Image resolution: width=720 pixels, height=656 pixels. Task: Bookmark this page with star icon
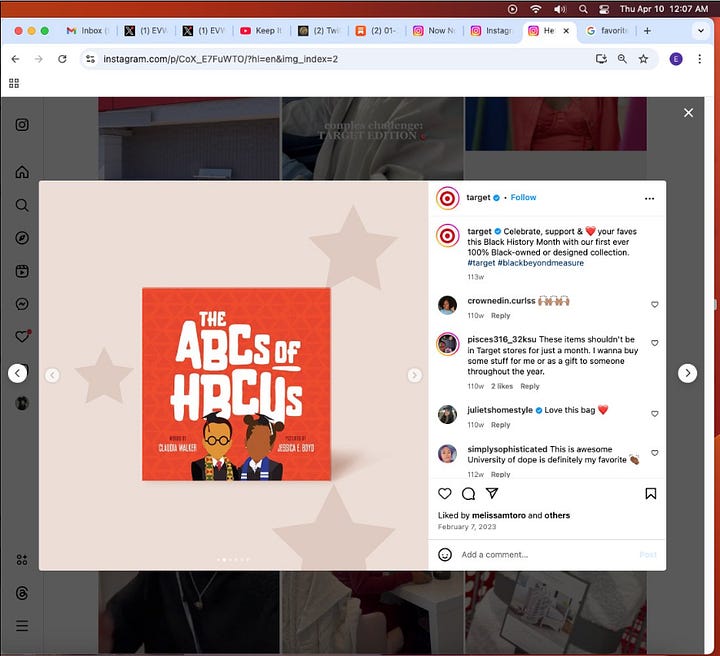point(643,59)
